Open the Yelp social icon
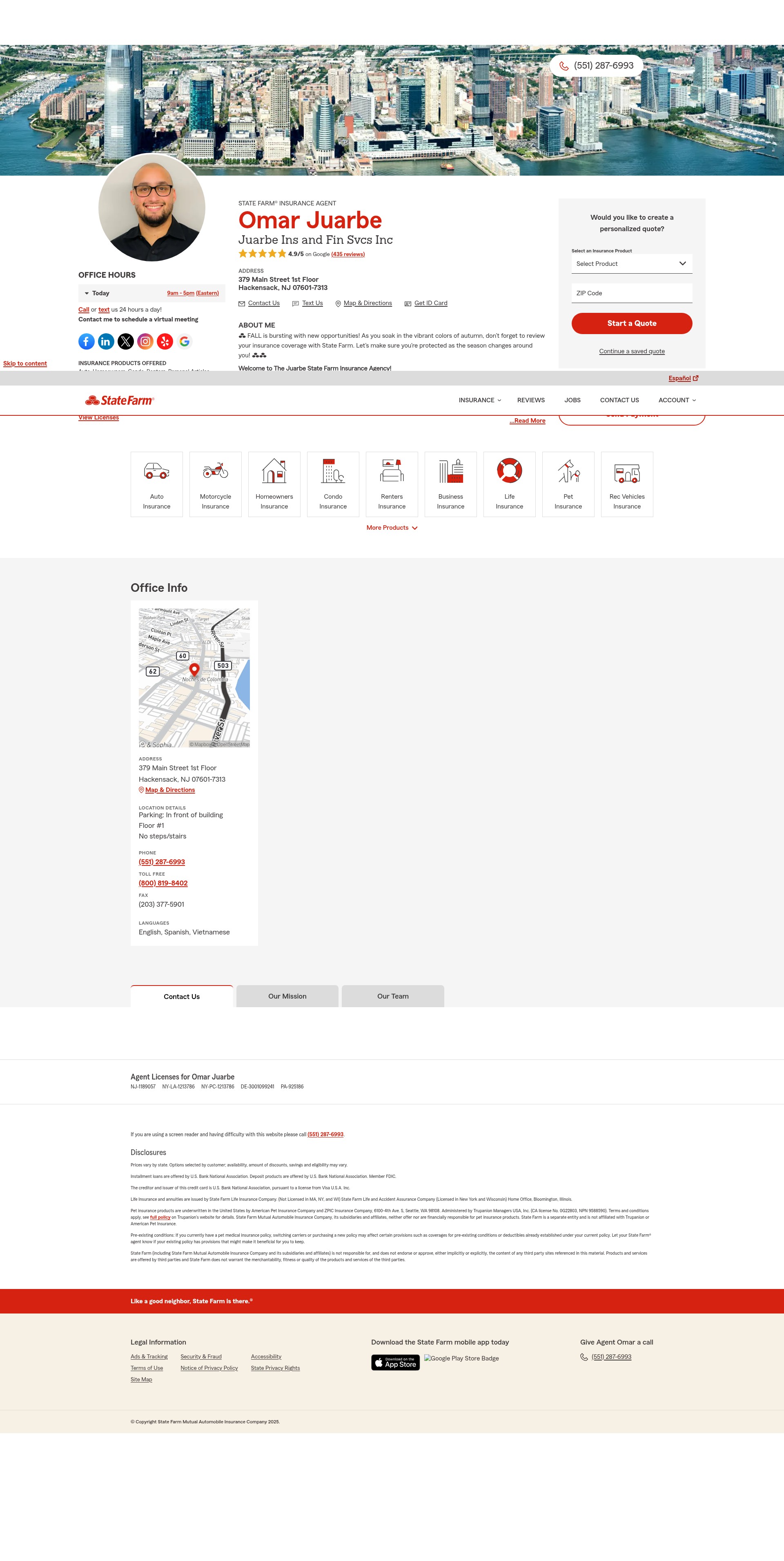 tap(165, 342)
